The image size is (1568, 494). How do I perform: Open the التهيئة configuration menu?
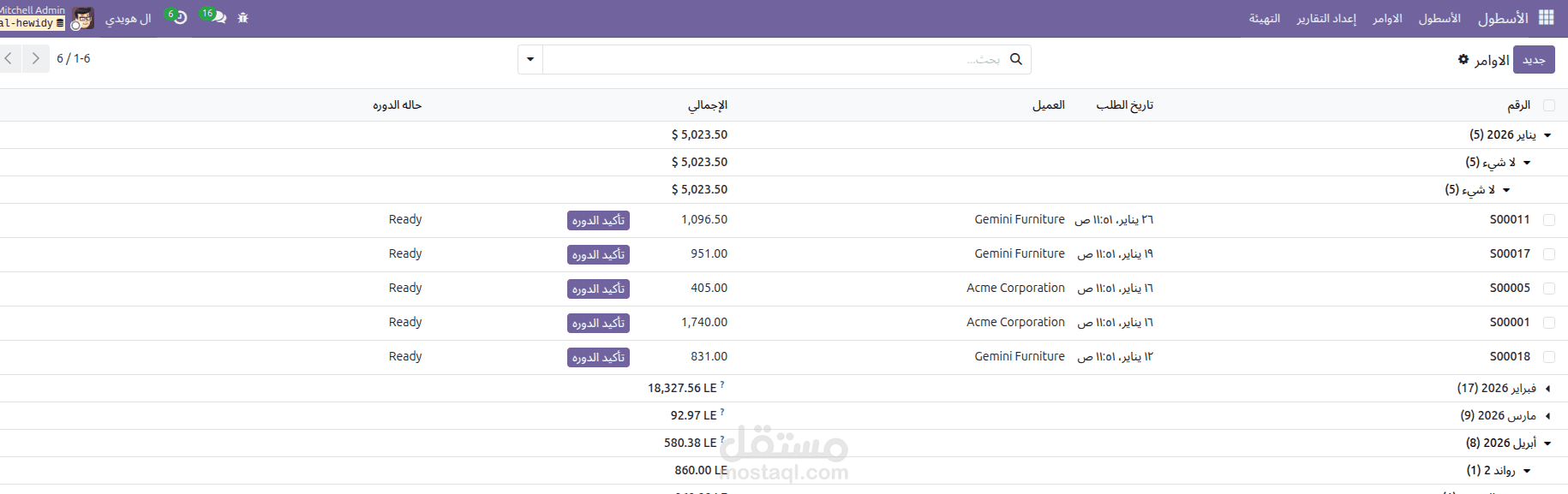(x=1265, y=18)
